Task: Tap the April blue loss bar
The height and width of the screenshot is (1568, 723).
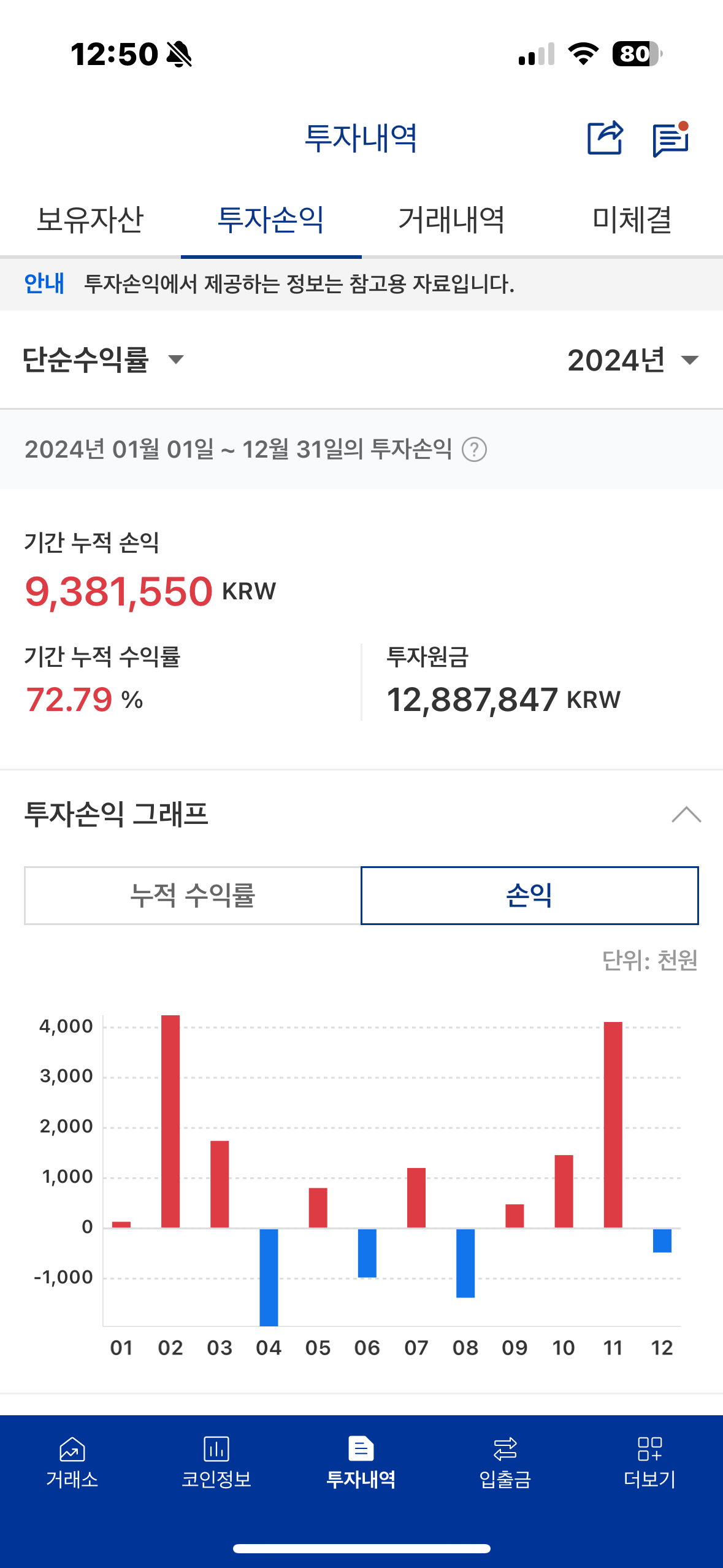Action: point(269,1277)
